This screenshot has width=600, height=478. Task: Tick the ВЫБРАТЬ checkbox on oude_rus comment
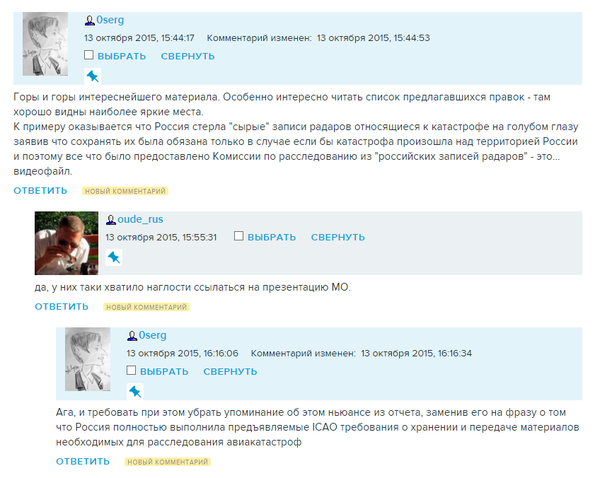[239, 236]
